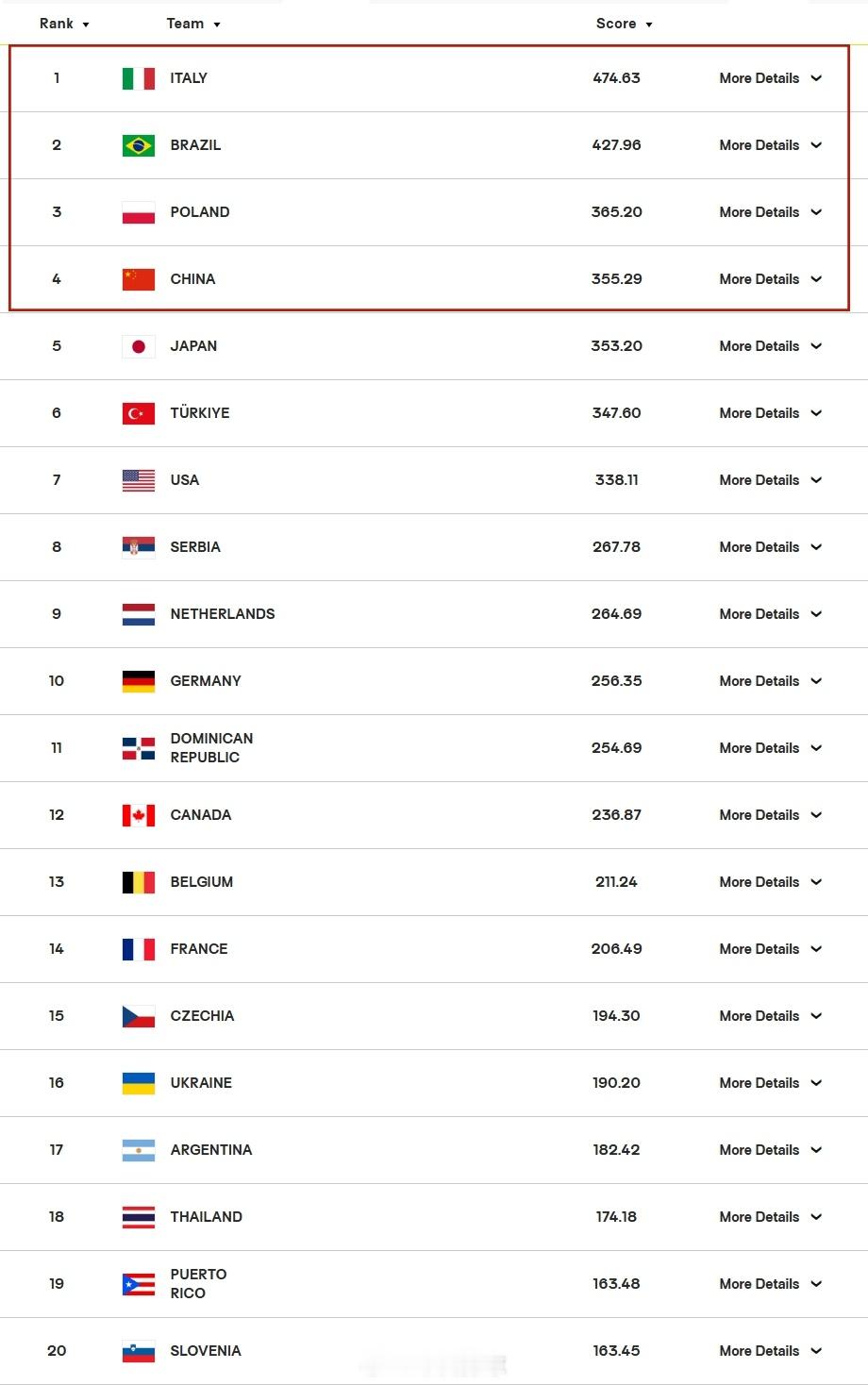
Task: Expand More Details for Poland
Action: pyautogui.click(x=771, y=212)
